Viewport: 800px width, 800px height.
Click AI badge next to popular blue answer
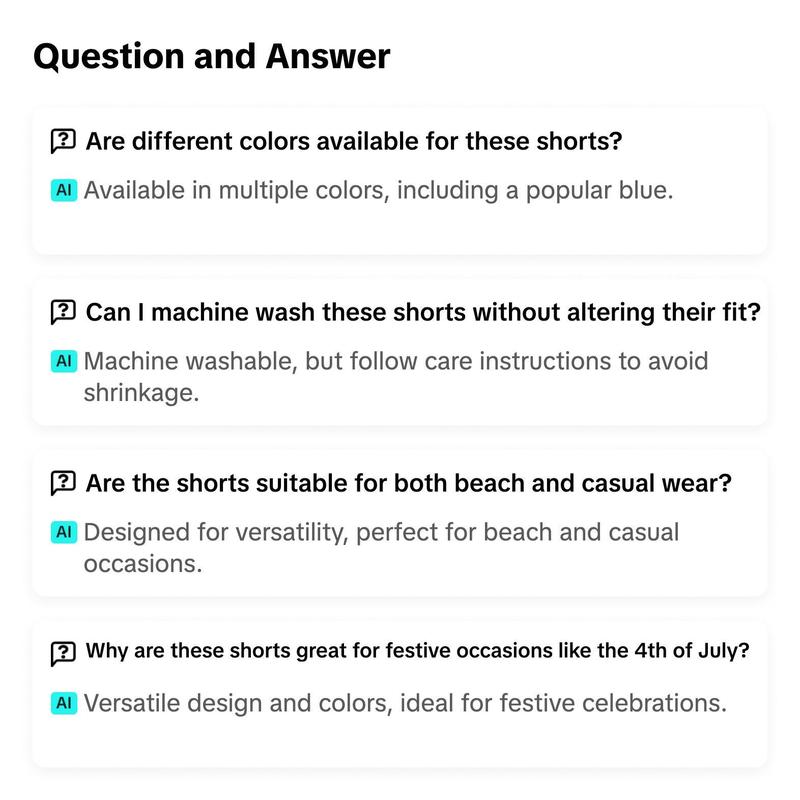(64, 190)
